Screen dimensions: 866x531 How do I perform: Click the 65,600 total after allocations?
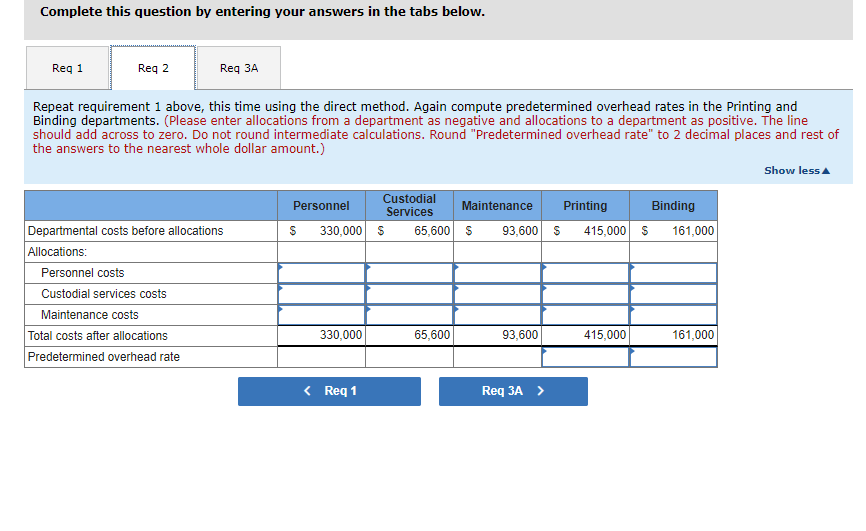click(x=432, y=335)
